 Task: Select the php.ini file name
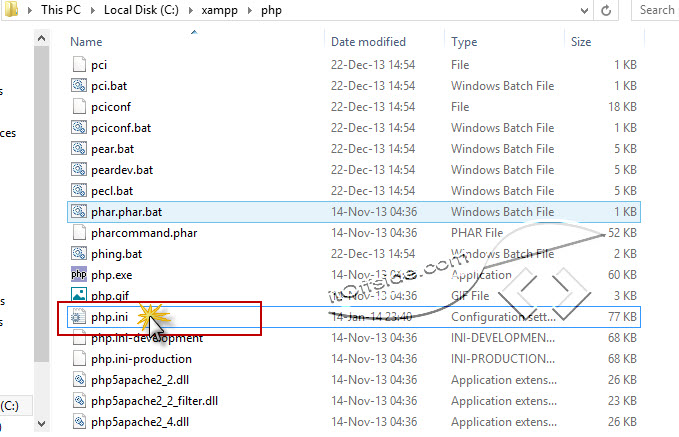click(110, 317)
